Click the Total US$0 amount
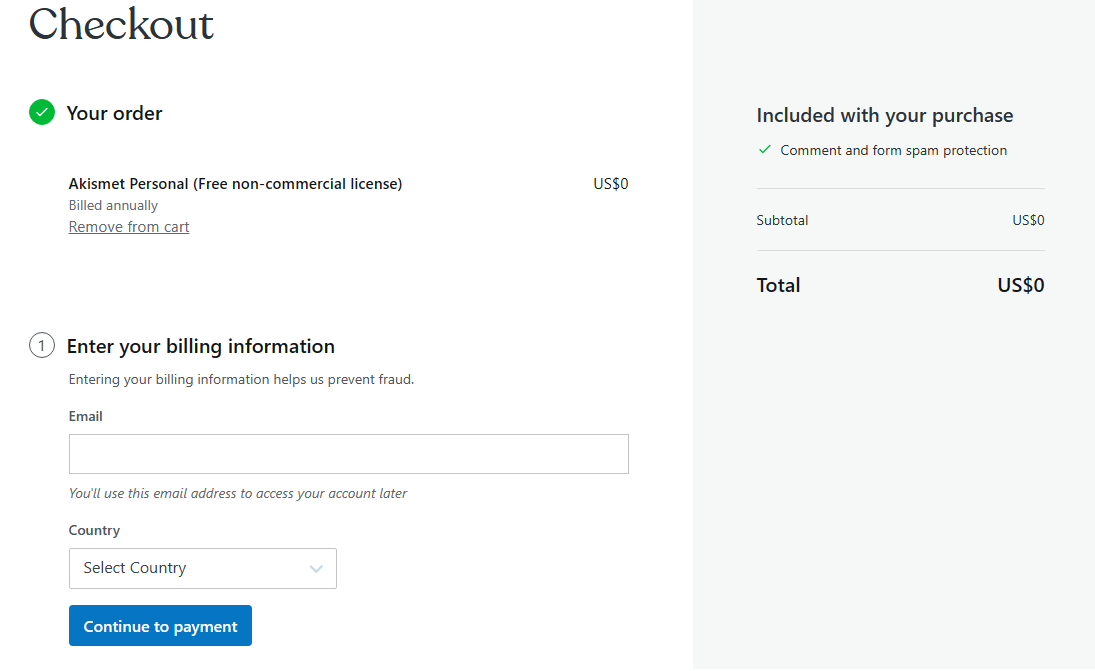This screenshot has height=671, width=1095. (x=1020, y=285)
